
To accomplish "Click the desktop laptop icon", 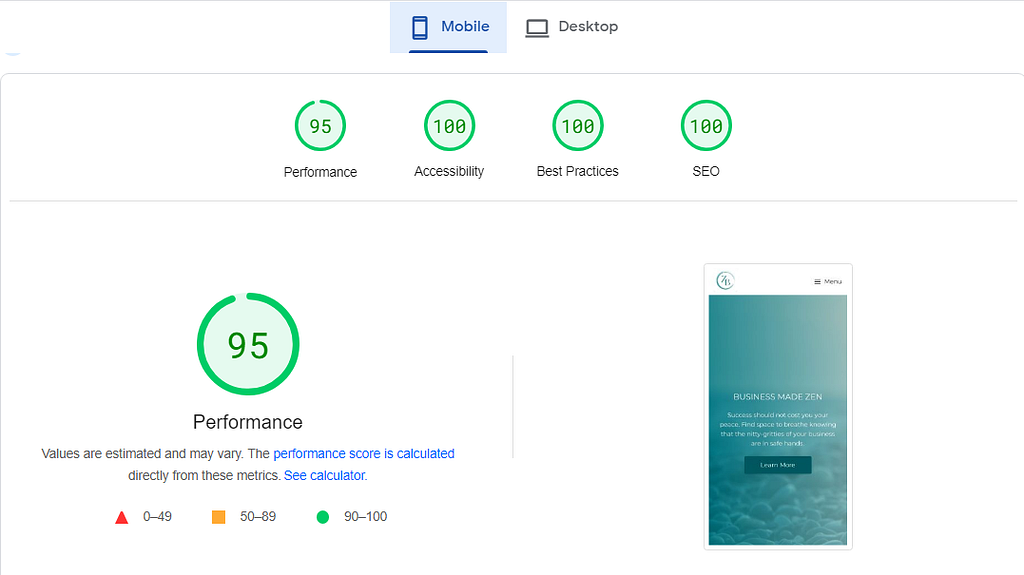I will coord(537,28).
